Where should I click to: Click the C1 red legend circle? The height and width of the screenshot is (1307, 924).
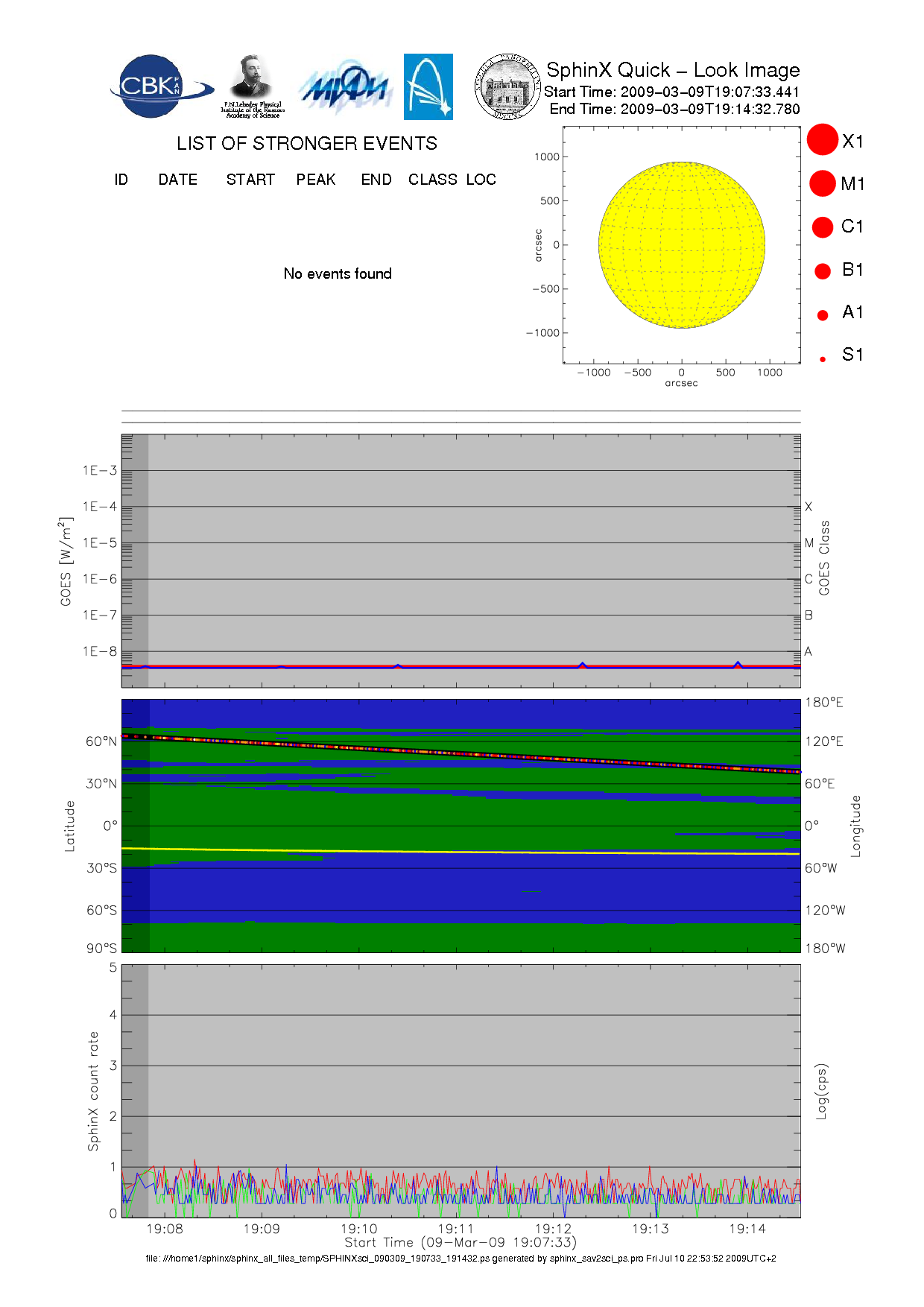pyautogui.click(x=823, y=227)
